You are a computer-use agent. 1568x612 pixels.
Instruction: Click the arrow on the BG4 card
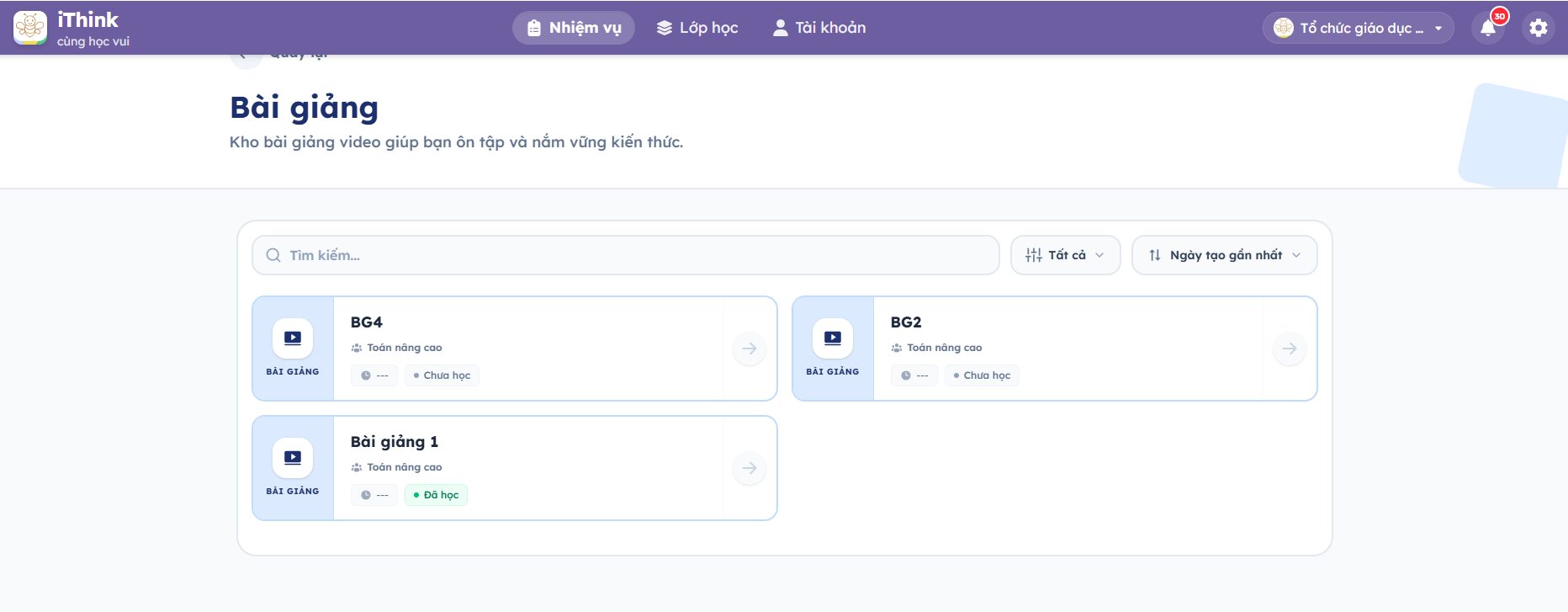point(749,349)
